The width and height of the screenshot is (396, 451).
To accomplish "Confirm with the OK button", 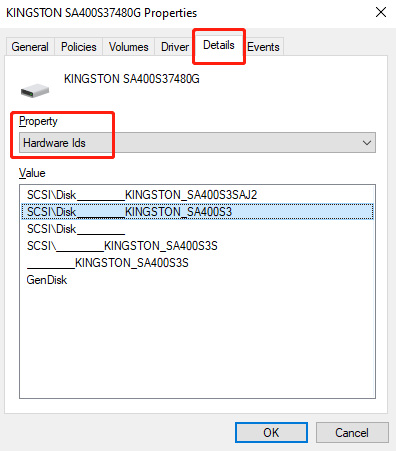I will point(271,433).
